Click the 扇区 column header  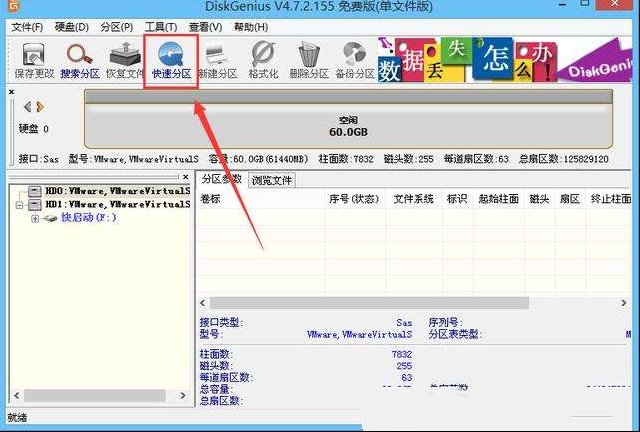pos(570,199)
